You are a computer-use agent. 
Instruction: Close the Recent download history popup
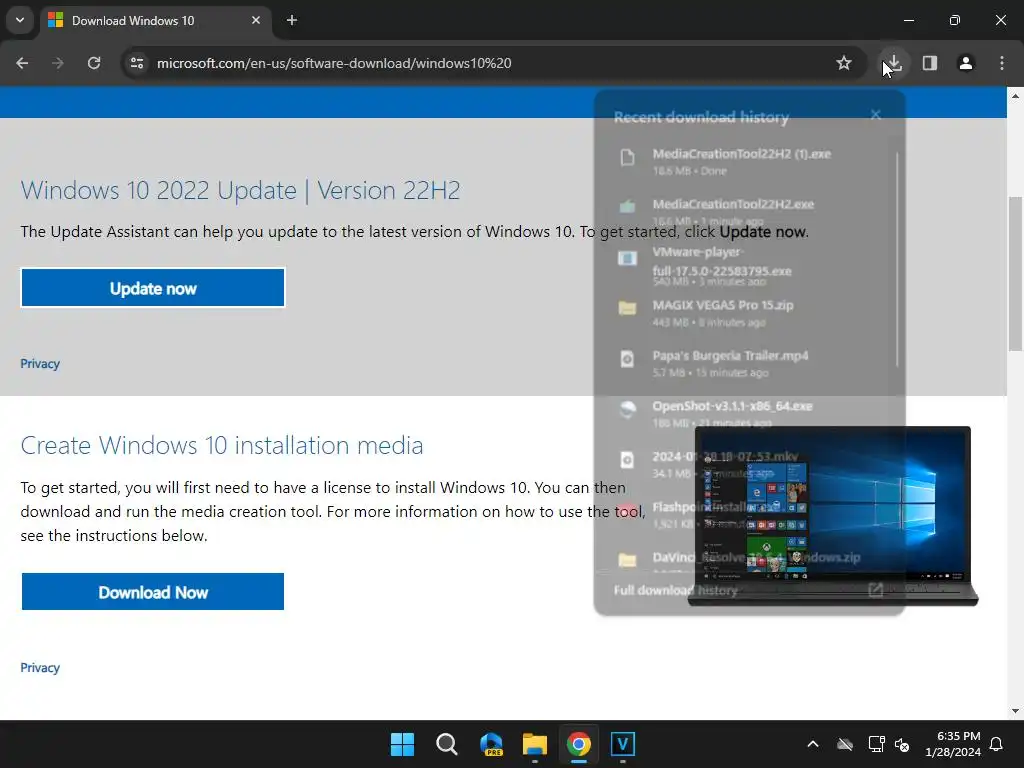pyautogui.click(x=876, y=115)
